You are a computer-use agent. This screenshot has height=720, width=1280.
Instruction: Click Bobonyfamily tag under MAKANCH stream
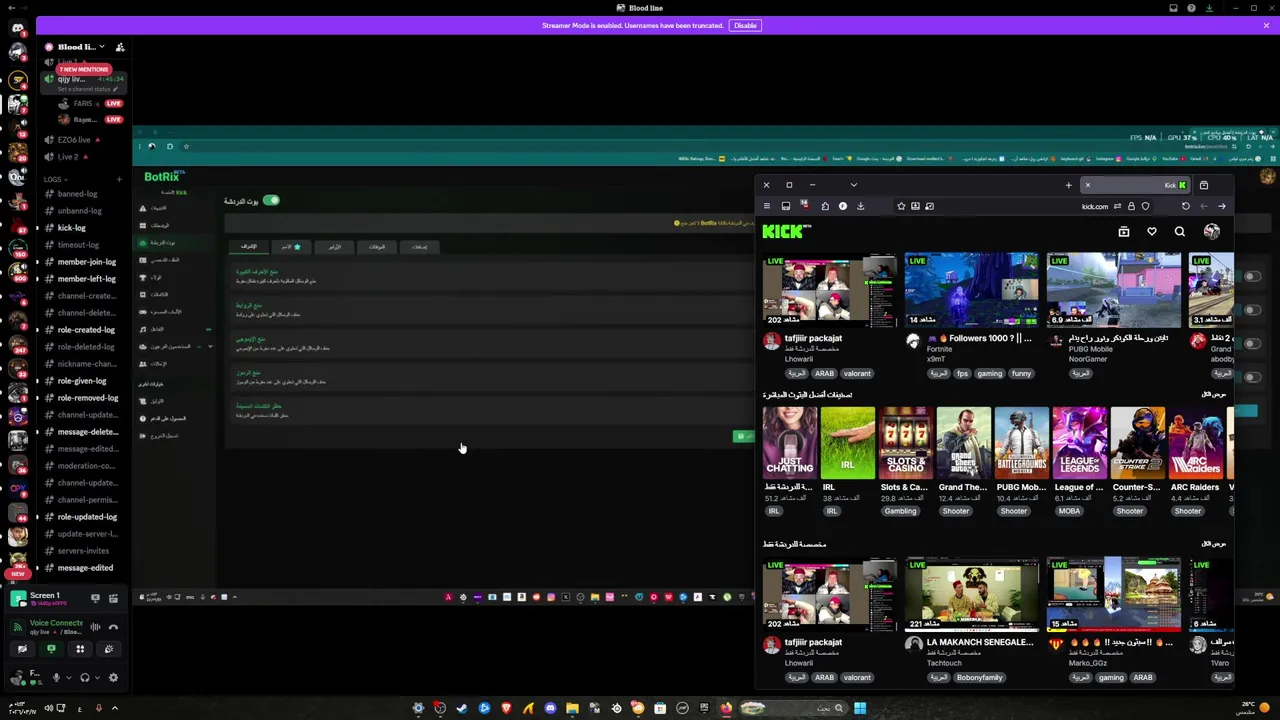point(979,678)
